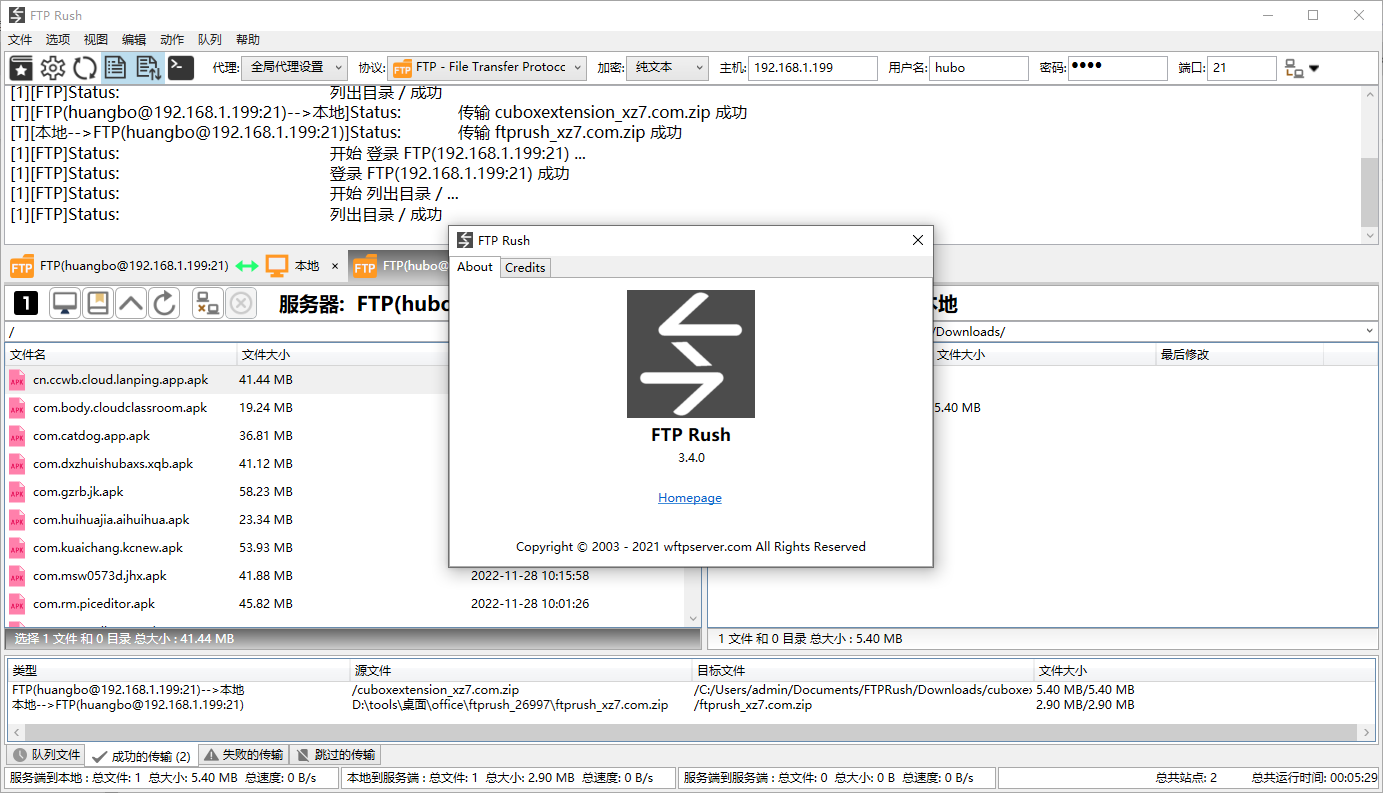Switch pane to local computer monitor icon
The height and width of the screenshot is (793, 1383).
pyautogui.click(x=65, y=303)
